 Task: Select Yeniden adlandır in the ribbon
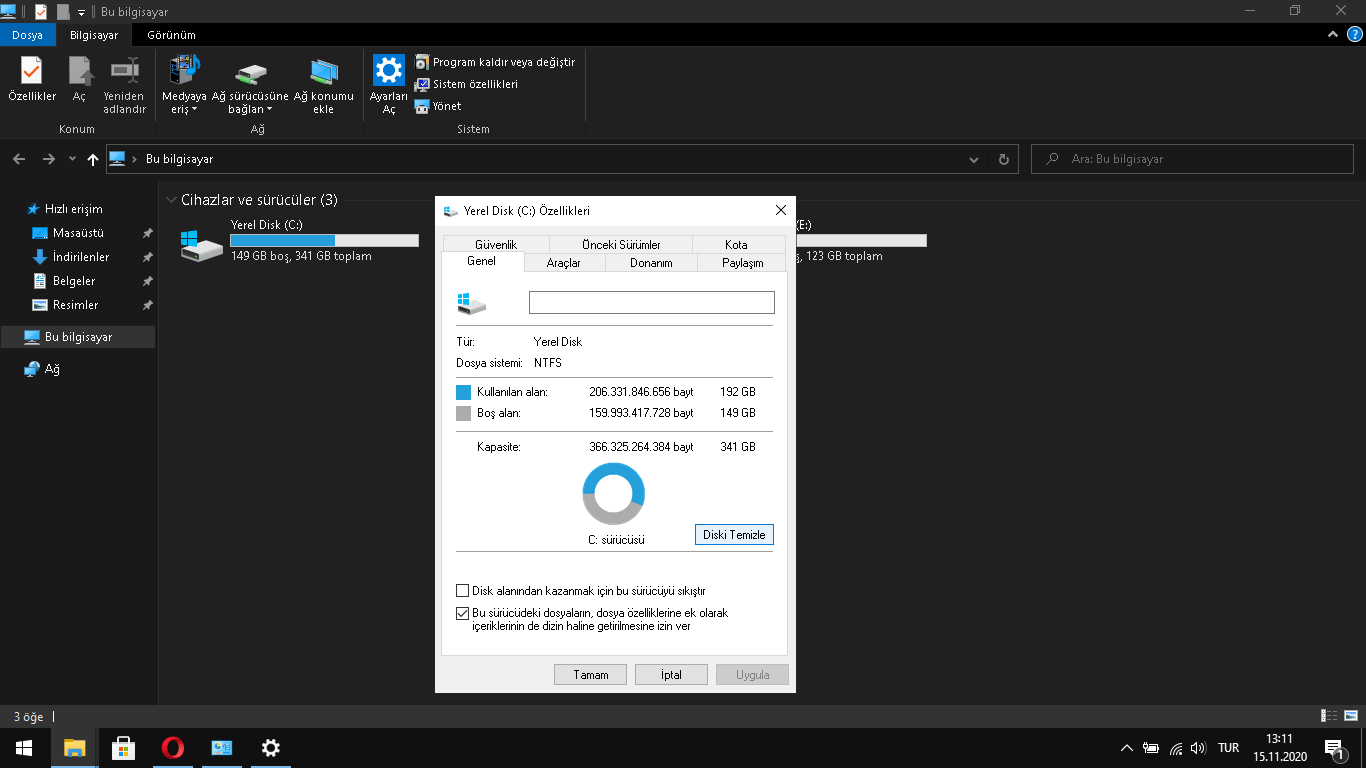[125, 85]
